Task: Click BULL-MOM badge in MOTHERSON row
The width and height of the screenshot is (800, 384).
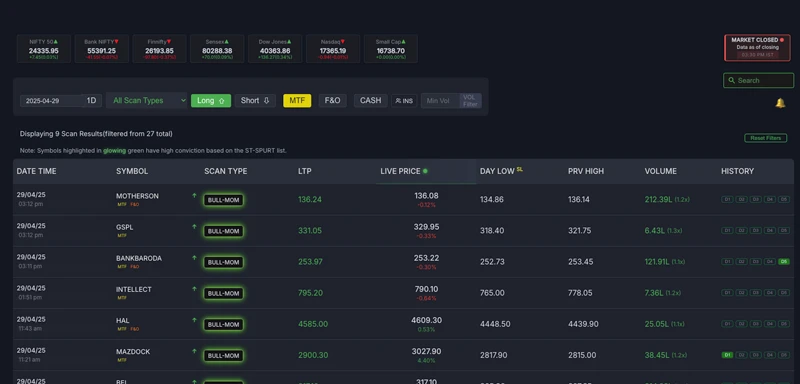Action: pyautogui.click(x=223, y=200)
